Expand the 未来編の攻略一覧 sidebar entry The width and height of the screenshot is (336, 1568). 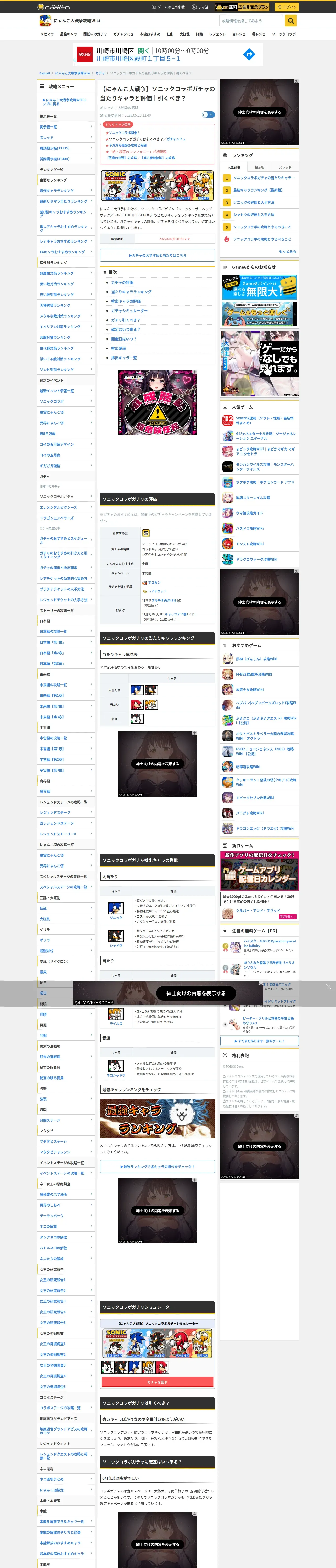[66, 685]
